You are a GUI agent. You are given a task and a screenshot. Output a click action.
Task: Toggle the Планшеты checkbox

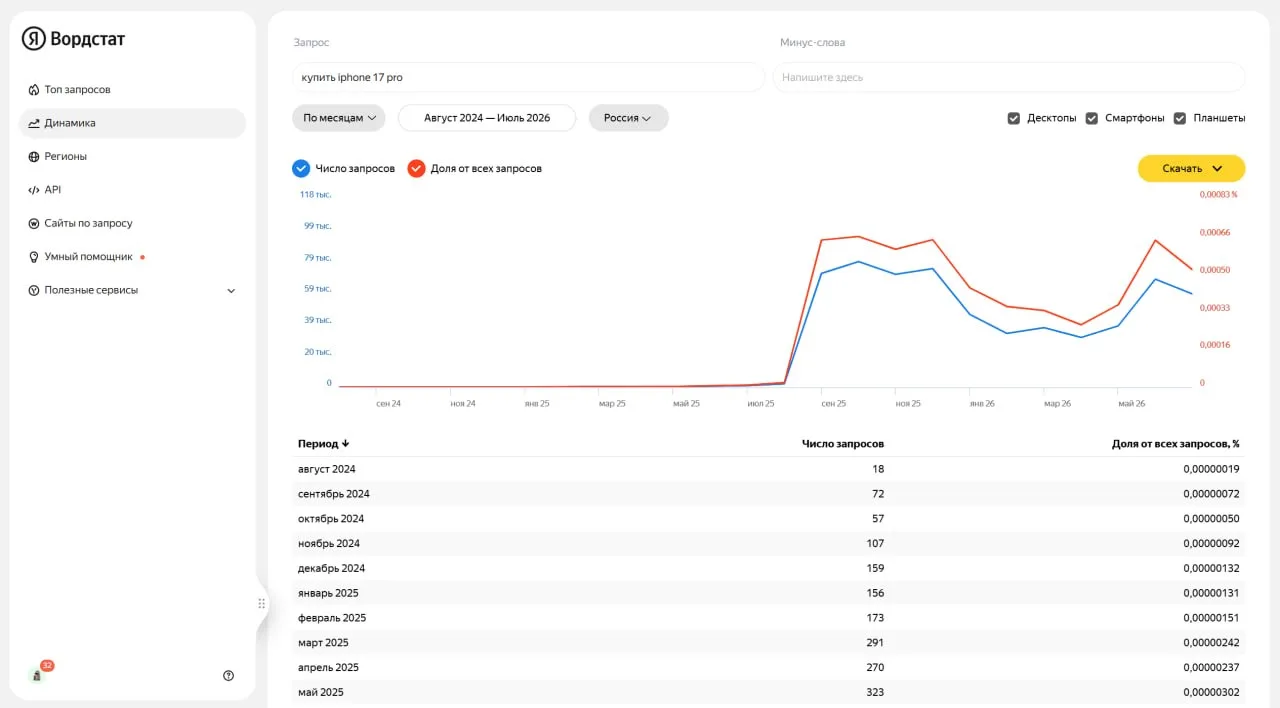tap(1180, 118)
